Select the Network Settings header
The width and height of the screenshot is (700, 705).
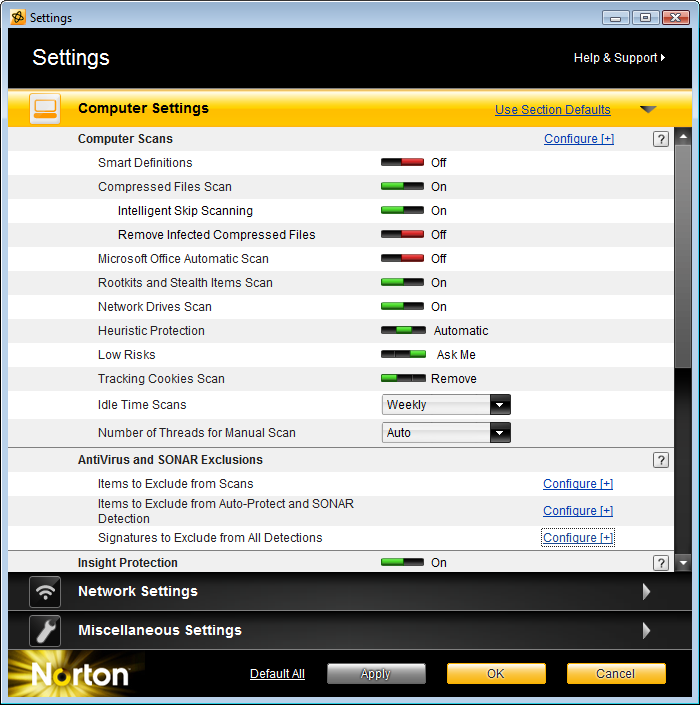click(x=349, y=592)
